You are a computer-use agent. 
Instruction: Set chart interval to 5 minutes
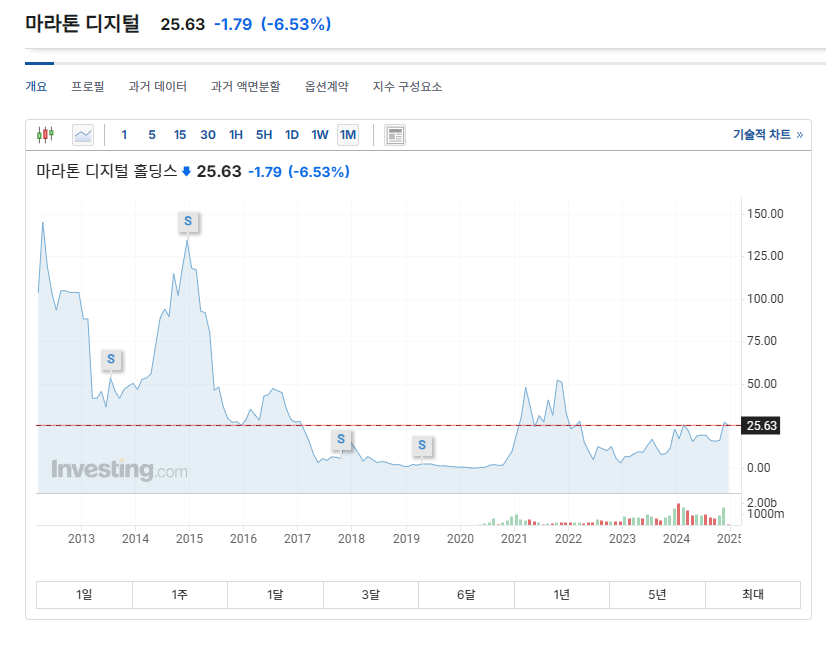pos(152,135)
